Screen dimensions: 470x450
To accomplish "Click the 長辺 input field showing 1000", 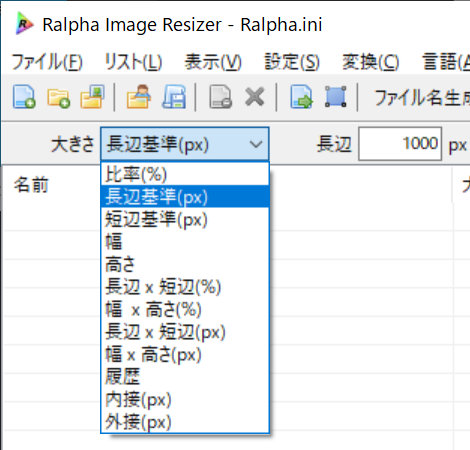I will (x=400, y=144).
